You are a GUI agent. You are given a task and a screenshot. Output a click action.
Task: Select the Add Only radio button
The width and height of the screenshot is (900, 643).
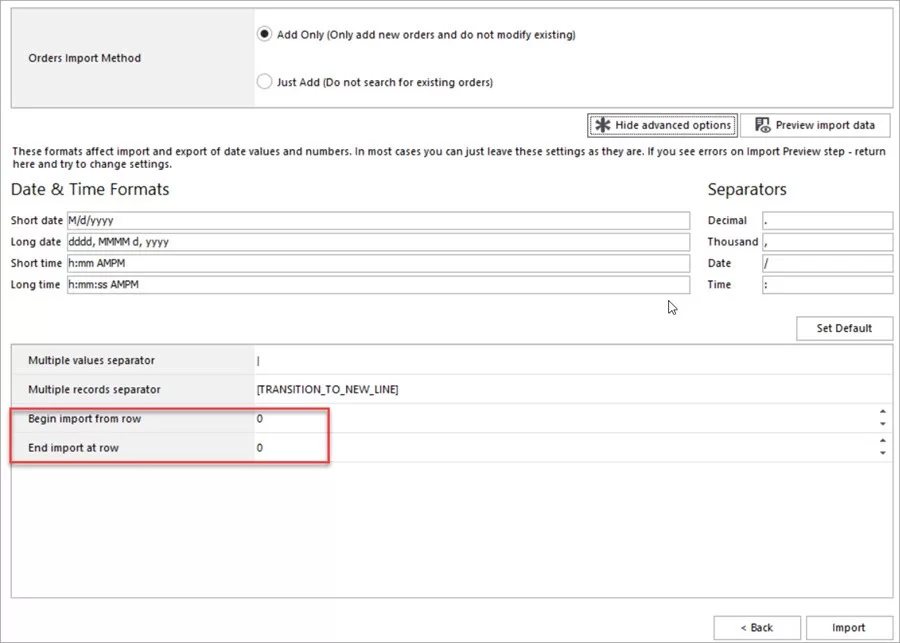point(263,33)
